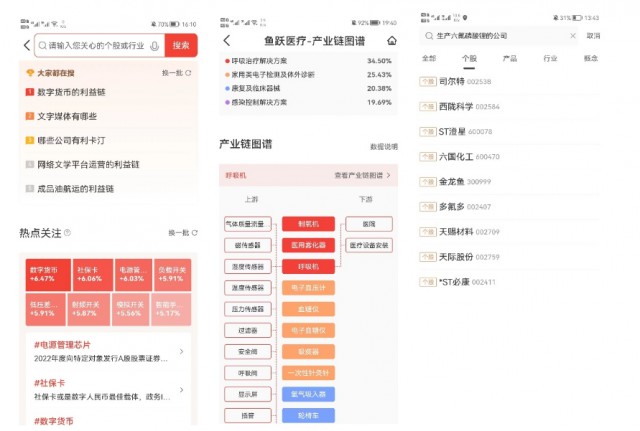Image resolution: width=640 pixels, height=431 pixels.
Task: Tap the info icon beside 热点关注
Action: pos(67,232)
